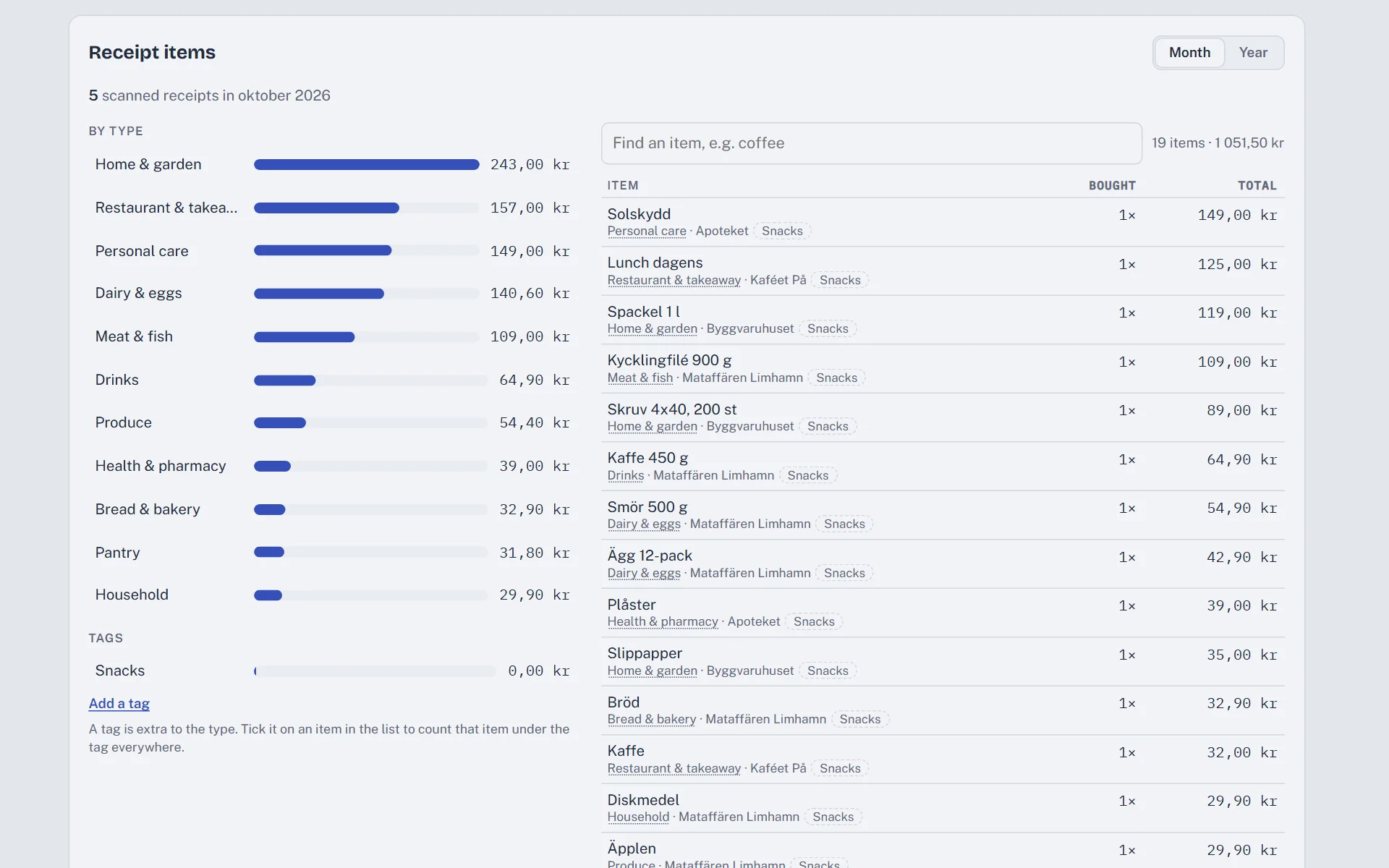
Task: Click the ITEM column header
Action: [623, 186]
